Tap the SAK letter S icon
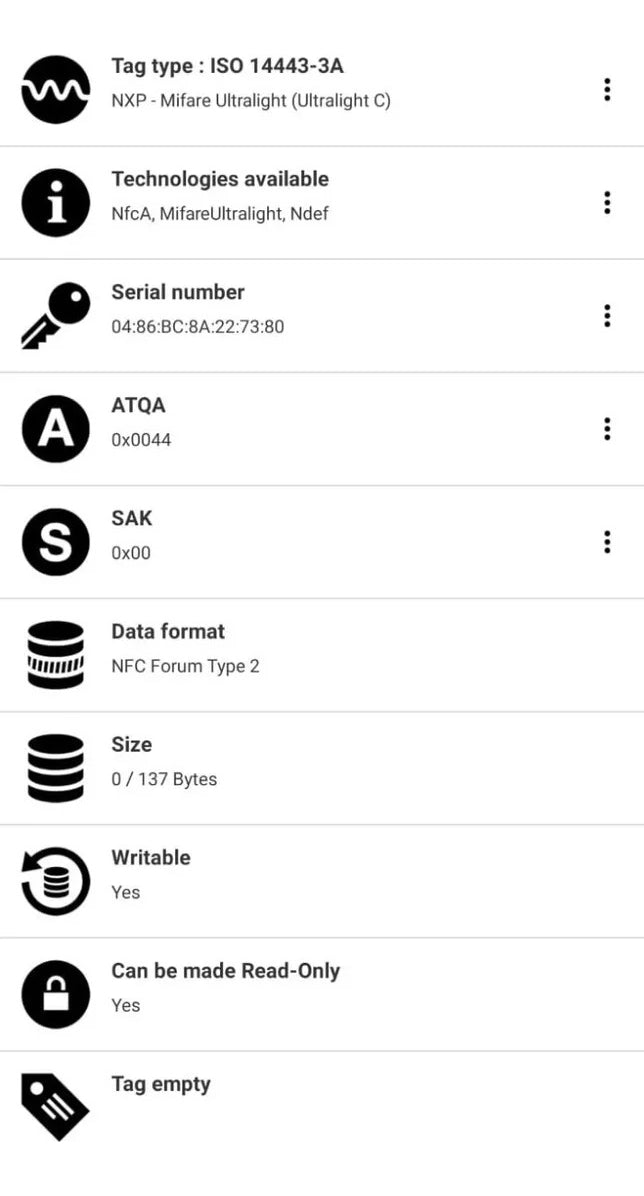 click(56, 542)
